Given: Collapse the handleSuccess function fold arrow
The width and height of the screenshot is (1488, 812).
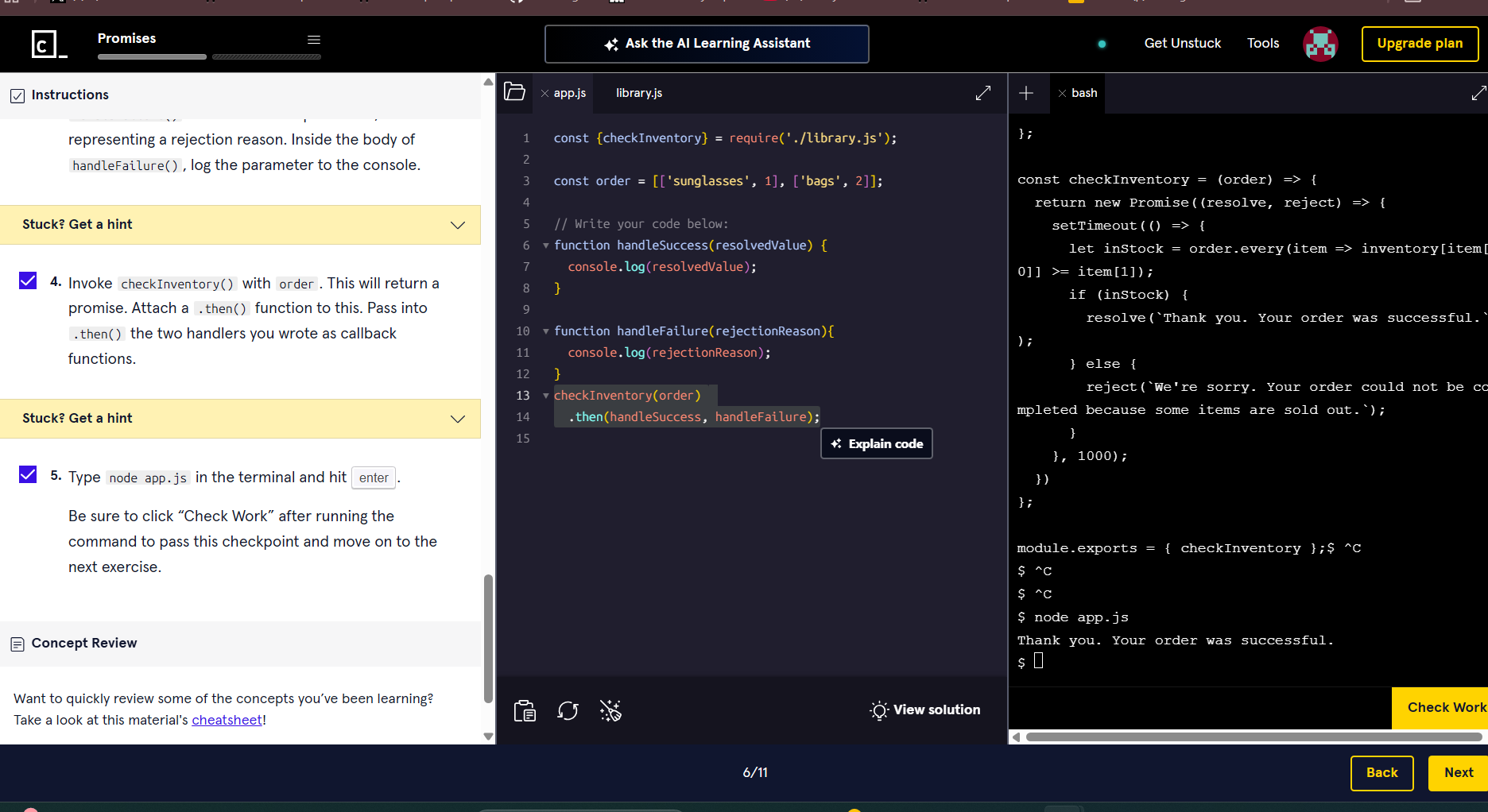Looking at the screenshot, I should click(x=546, y=246).
